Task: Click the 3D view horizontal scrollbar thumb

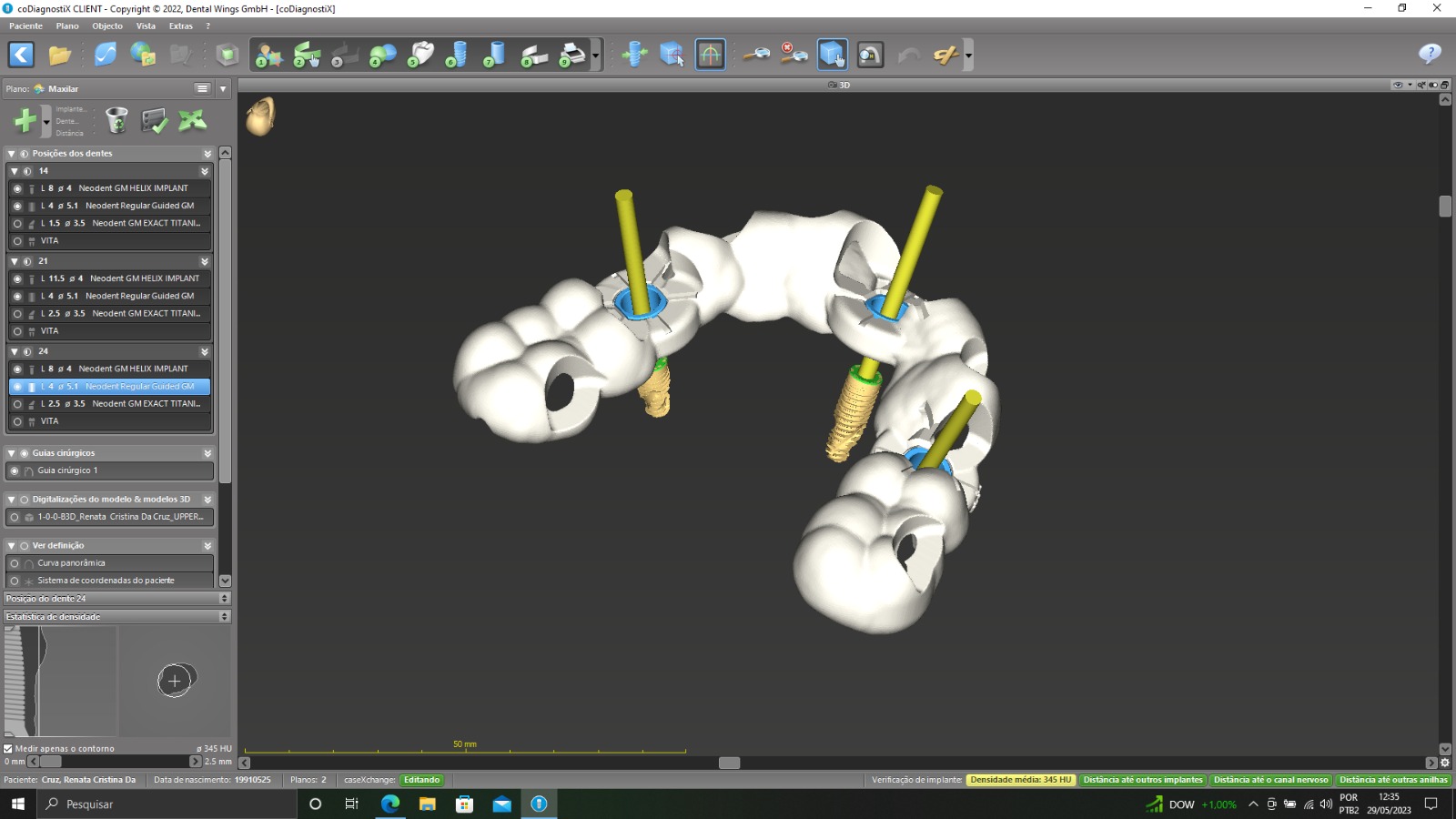Action: 729,763
